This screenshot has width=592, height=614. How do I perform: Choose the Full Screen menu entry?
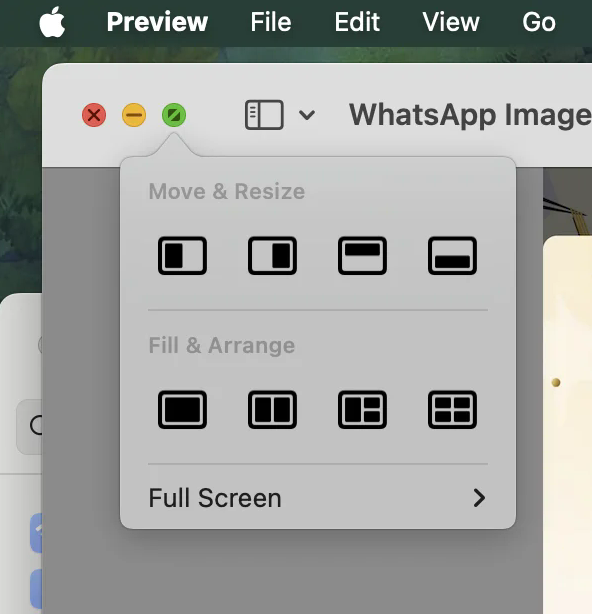[x=318, y=498]
